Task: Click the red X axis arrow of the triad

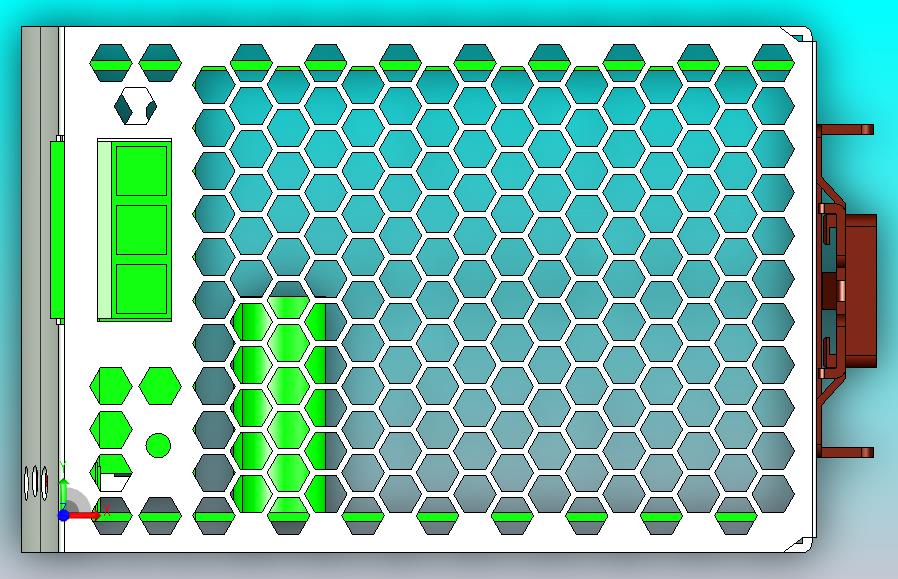Action: coord(85,516)
